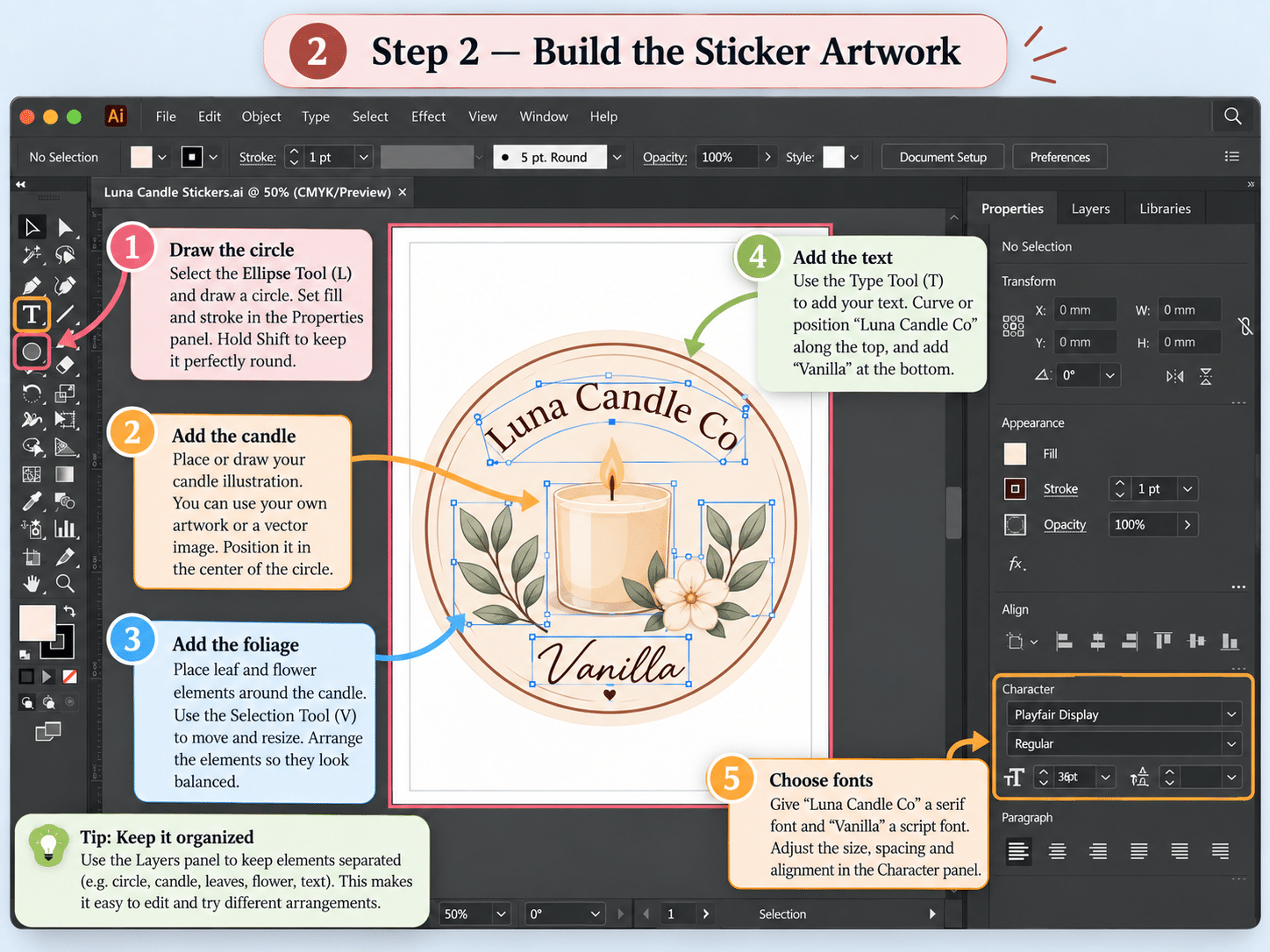This screenshot has height=952, width=1270.
Task: Select the Zoom tool magnifier
Action: [65, 583]
